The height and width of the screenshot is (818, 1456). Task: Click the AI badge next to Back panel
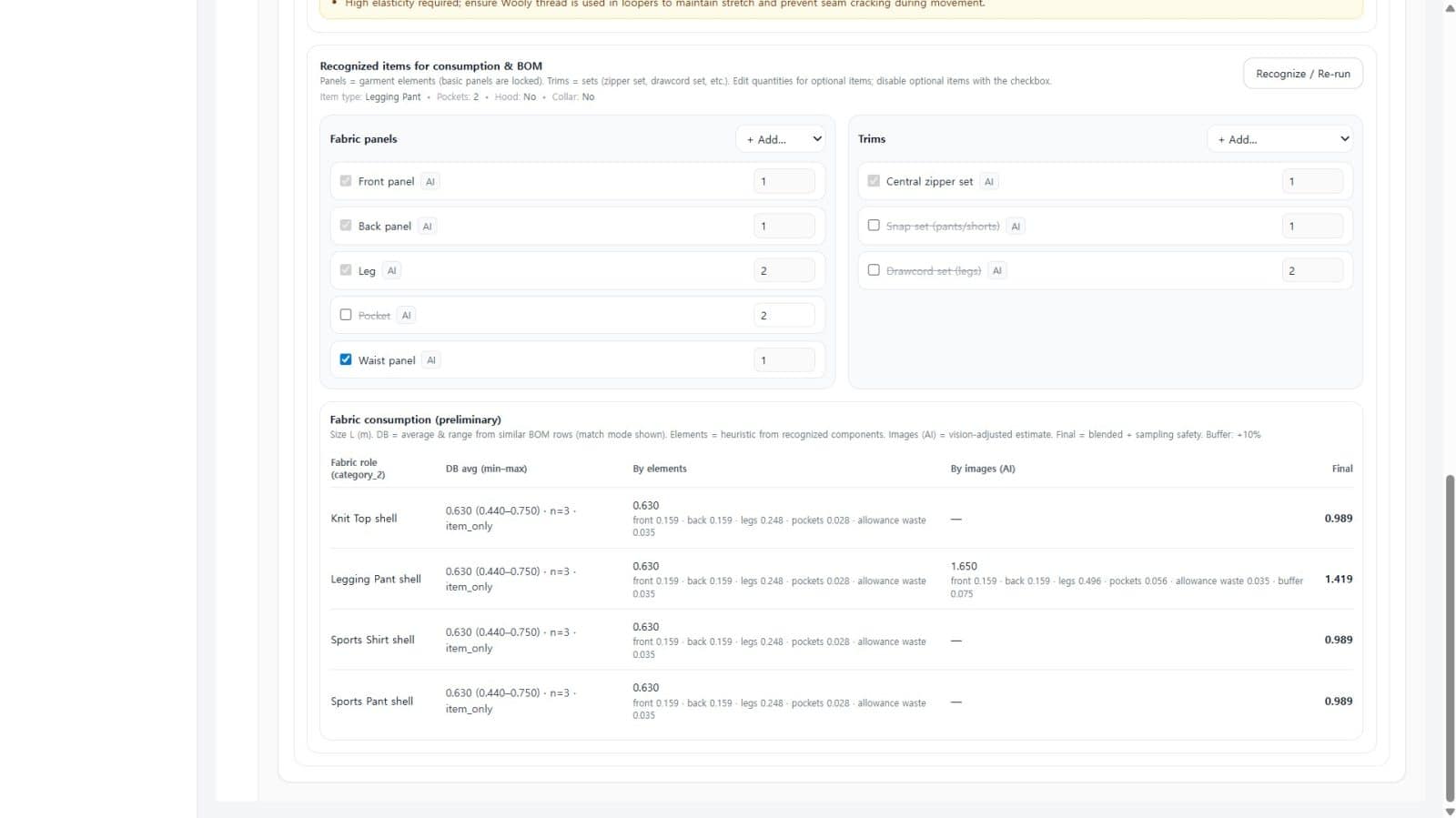[x=427, y=227]
